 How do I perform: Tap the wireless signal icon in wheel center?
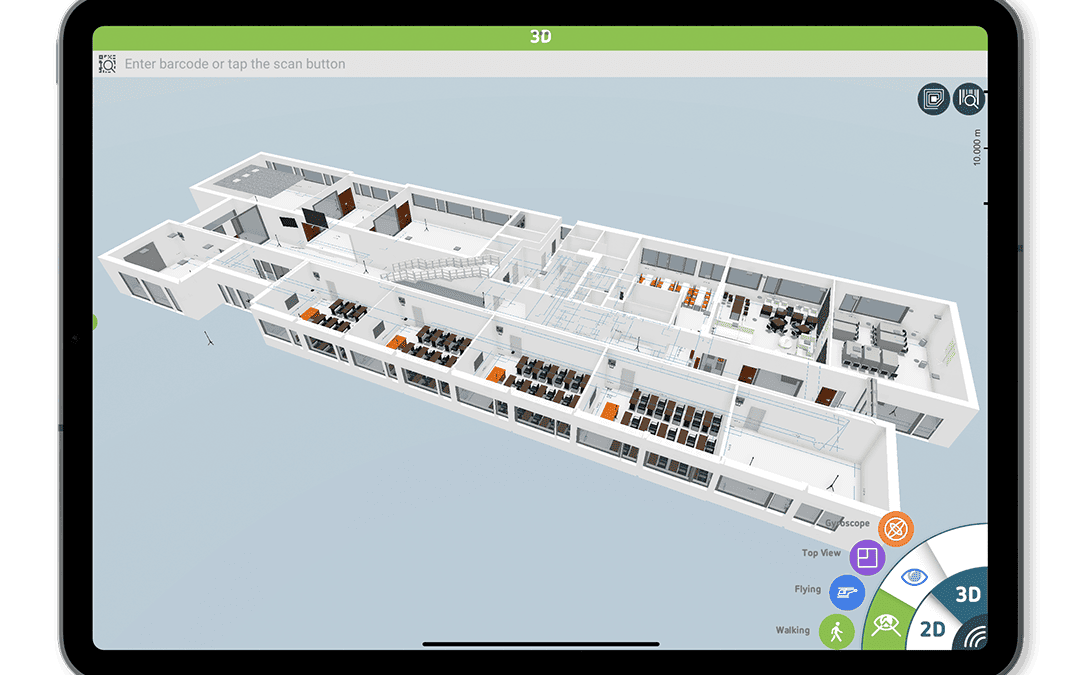[973, 637]
